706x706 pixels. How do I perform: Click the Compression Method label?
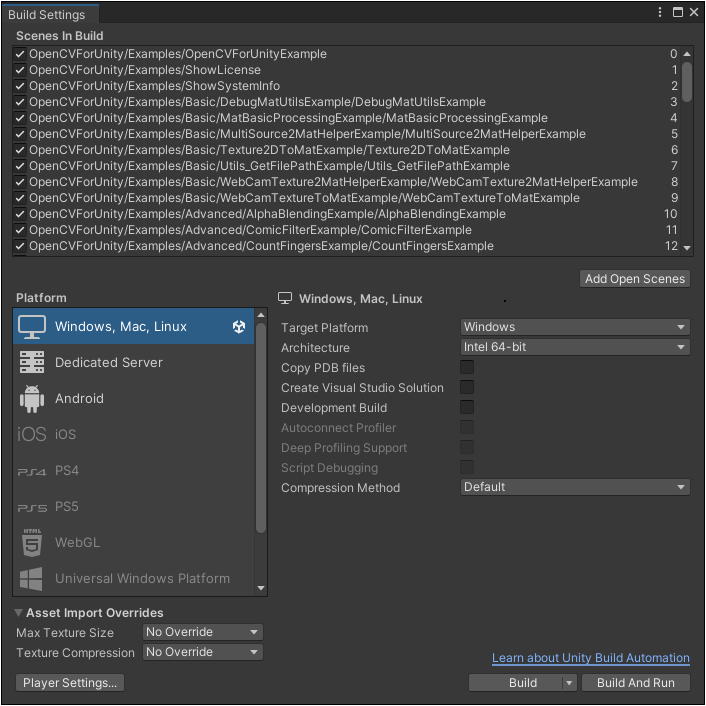(x=340, y=488)
